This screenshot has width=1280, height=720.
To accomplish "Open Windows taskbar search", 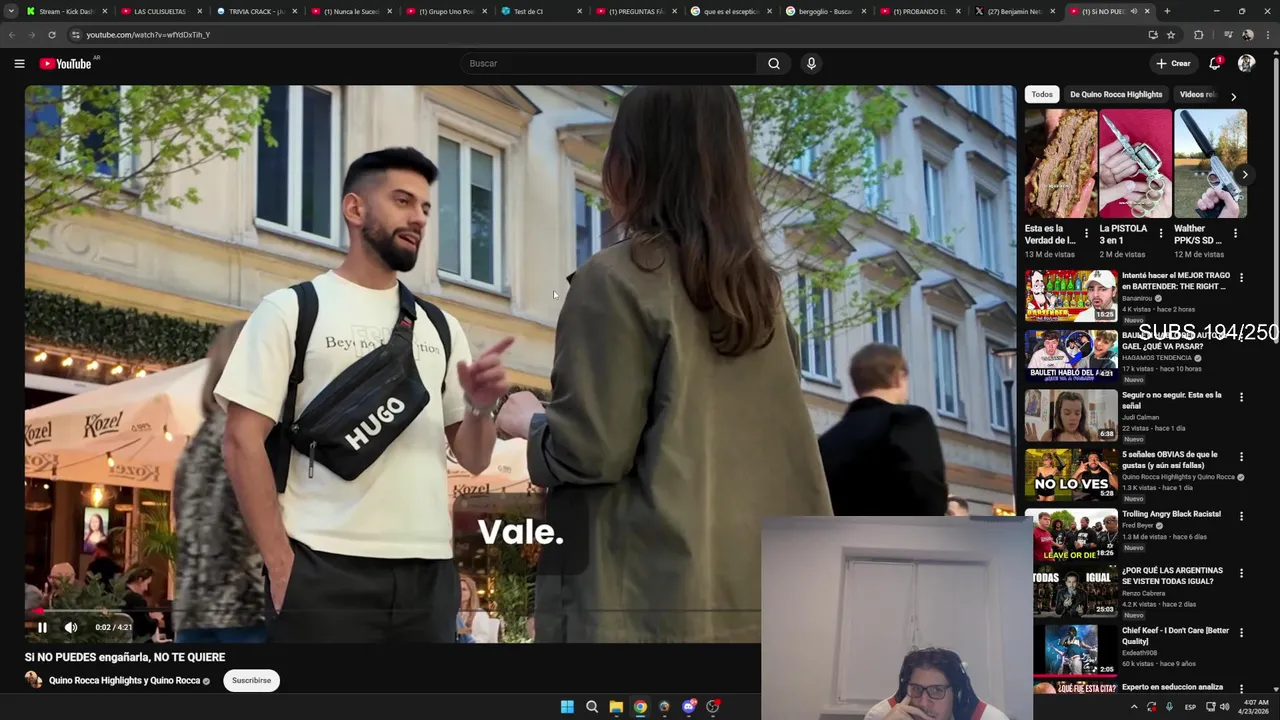I will tap(592, 707).
